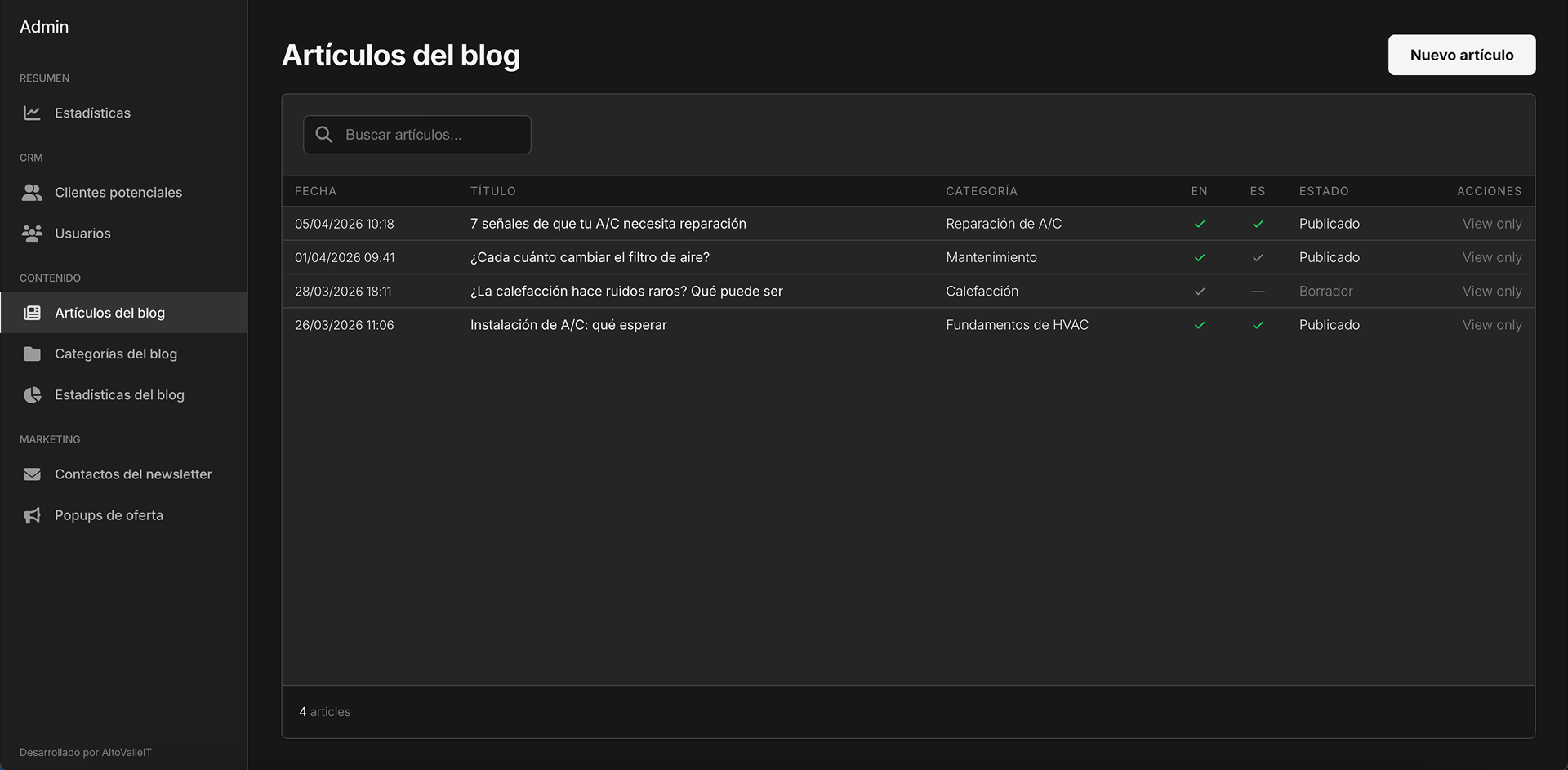This screenshot has width=1568, height=770.
Task: Click the search magnifier icon
Action: coord(323,134)
